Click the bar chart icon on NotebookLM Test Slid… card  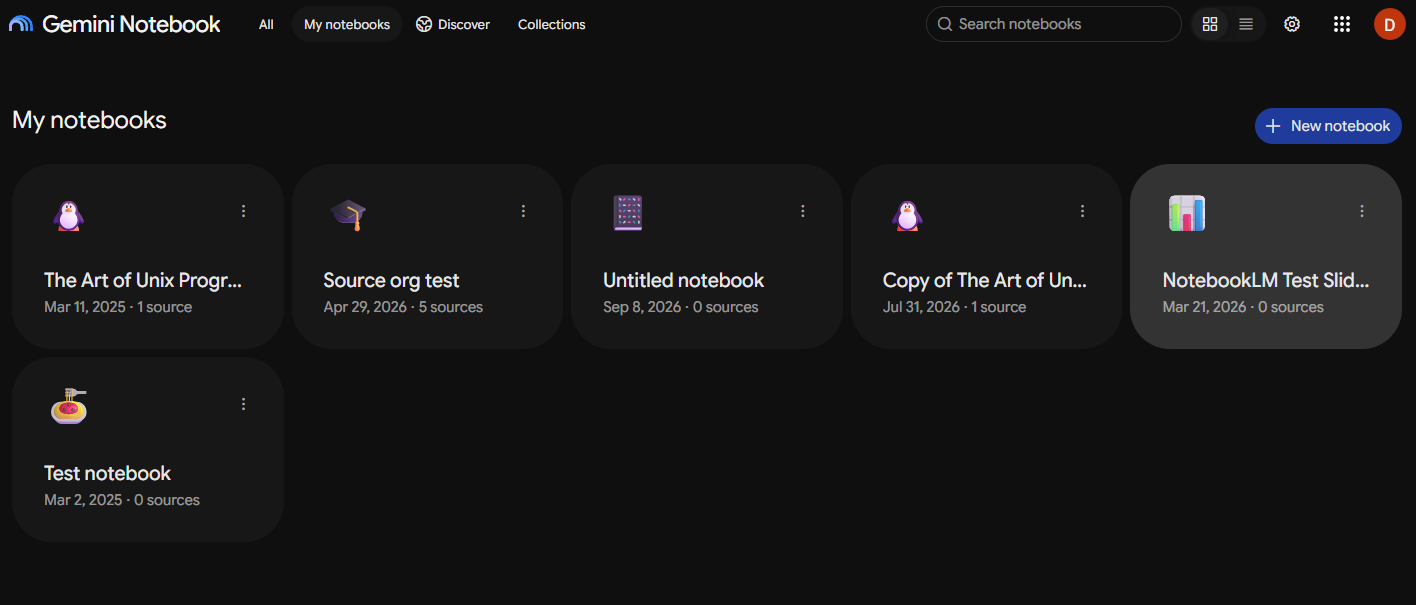pyautogui.click(x=1187, y=213)
